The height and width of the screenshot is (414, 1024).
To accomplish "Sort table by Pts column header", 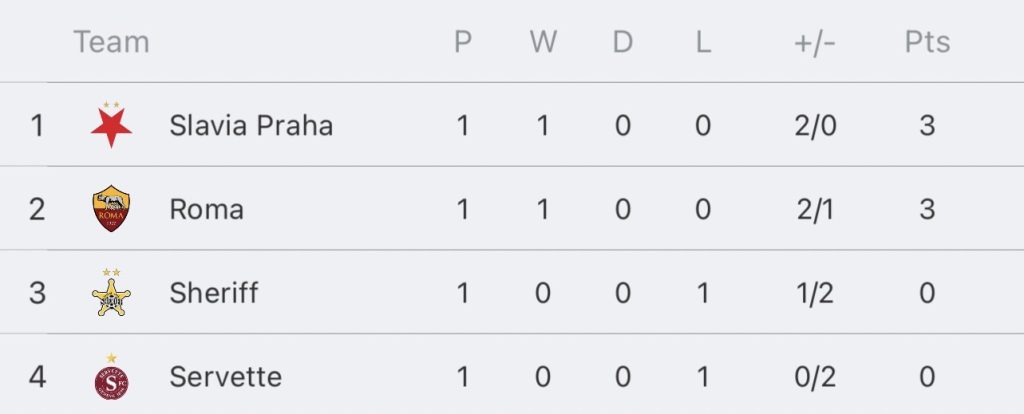I will (x=927, y=42).
